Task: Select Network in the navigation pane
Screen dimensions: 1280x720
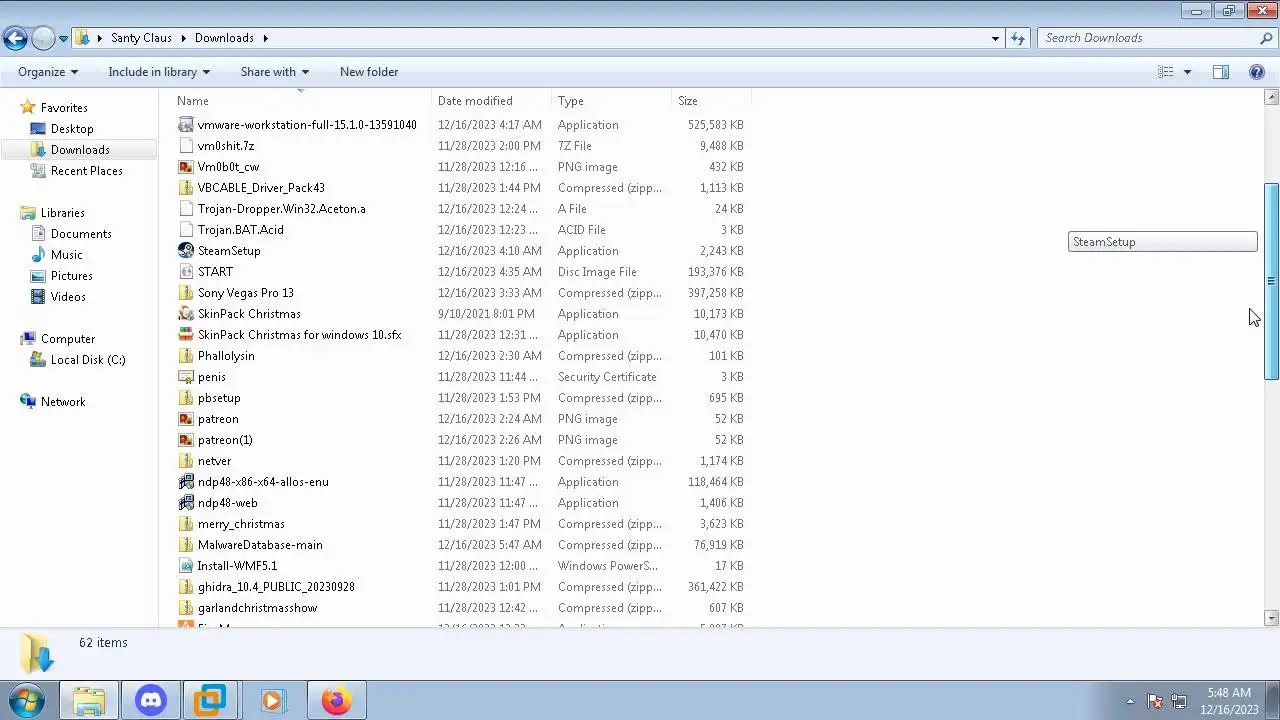Action: pyautogui.click(x=63, y=402)
